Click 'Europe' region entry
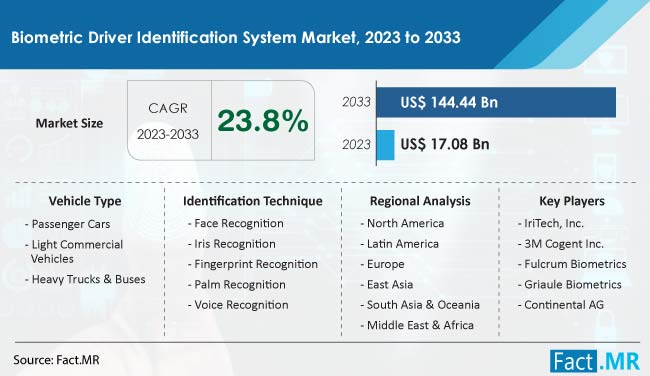The height and width of the screenshot is (376, 650). 382,264
